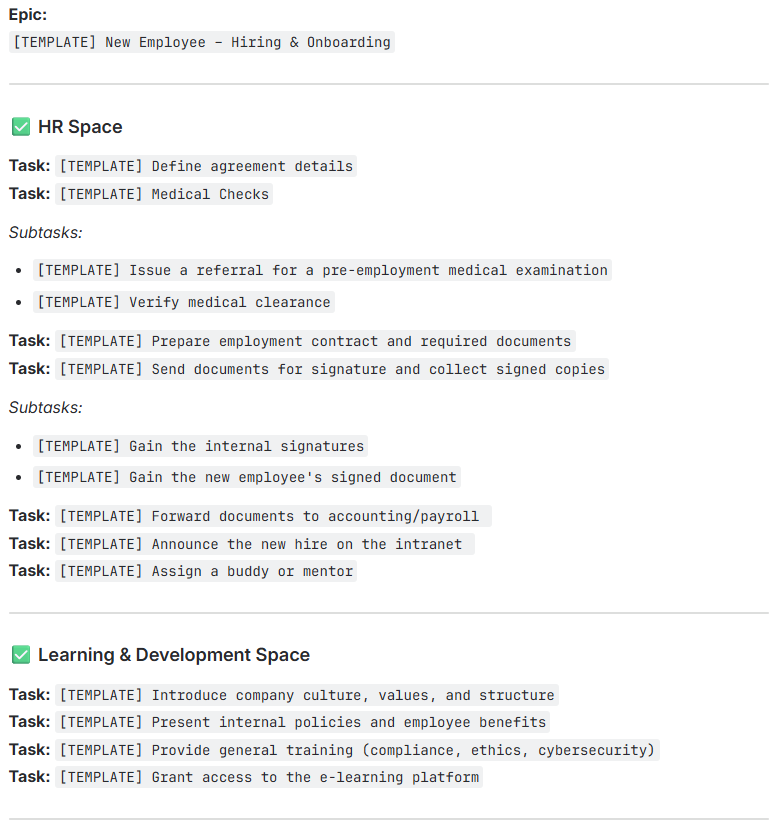Select the Gain the internal signatures subtask
Image resolution: width=778 pixels, height=827 pixels.
tap(200, 446)
